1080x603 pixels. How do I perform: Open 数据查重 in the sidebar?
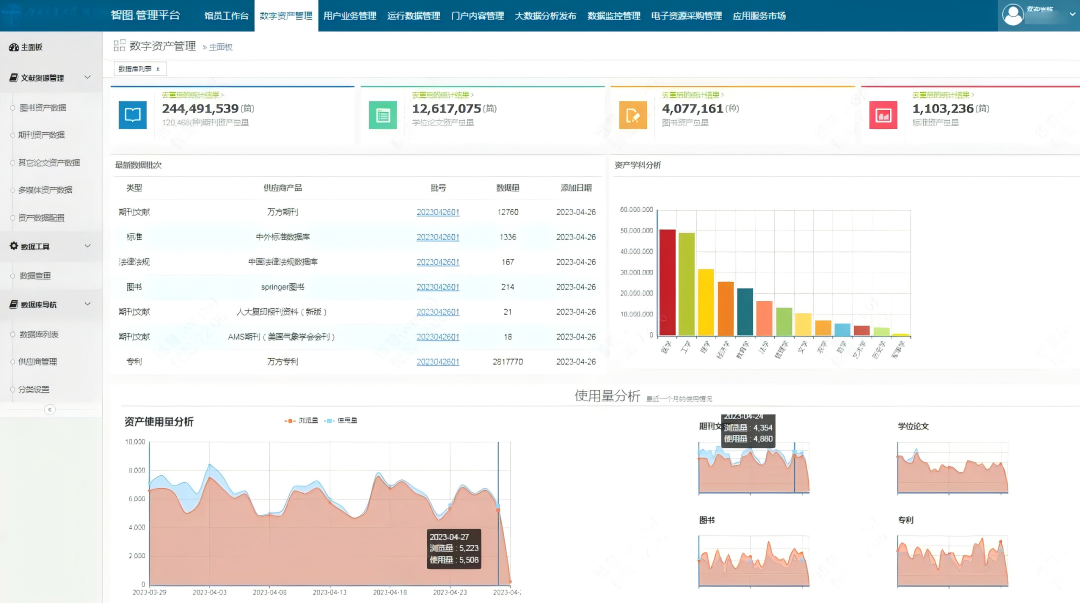pos(35,276)
